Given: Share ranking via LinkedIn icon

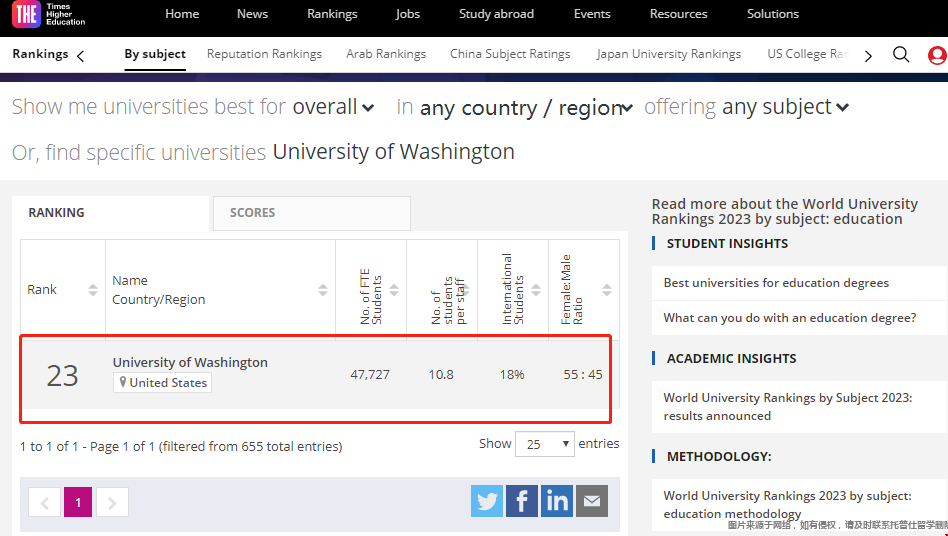Looking at the screenshot, I should click(x=557, y=501).
